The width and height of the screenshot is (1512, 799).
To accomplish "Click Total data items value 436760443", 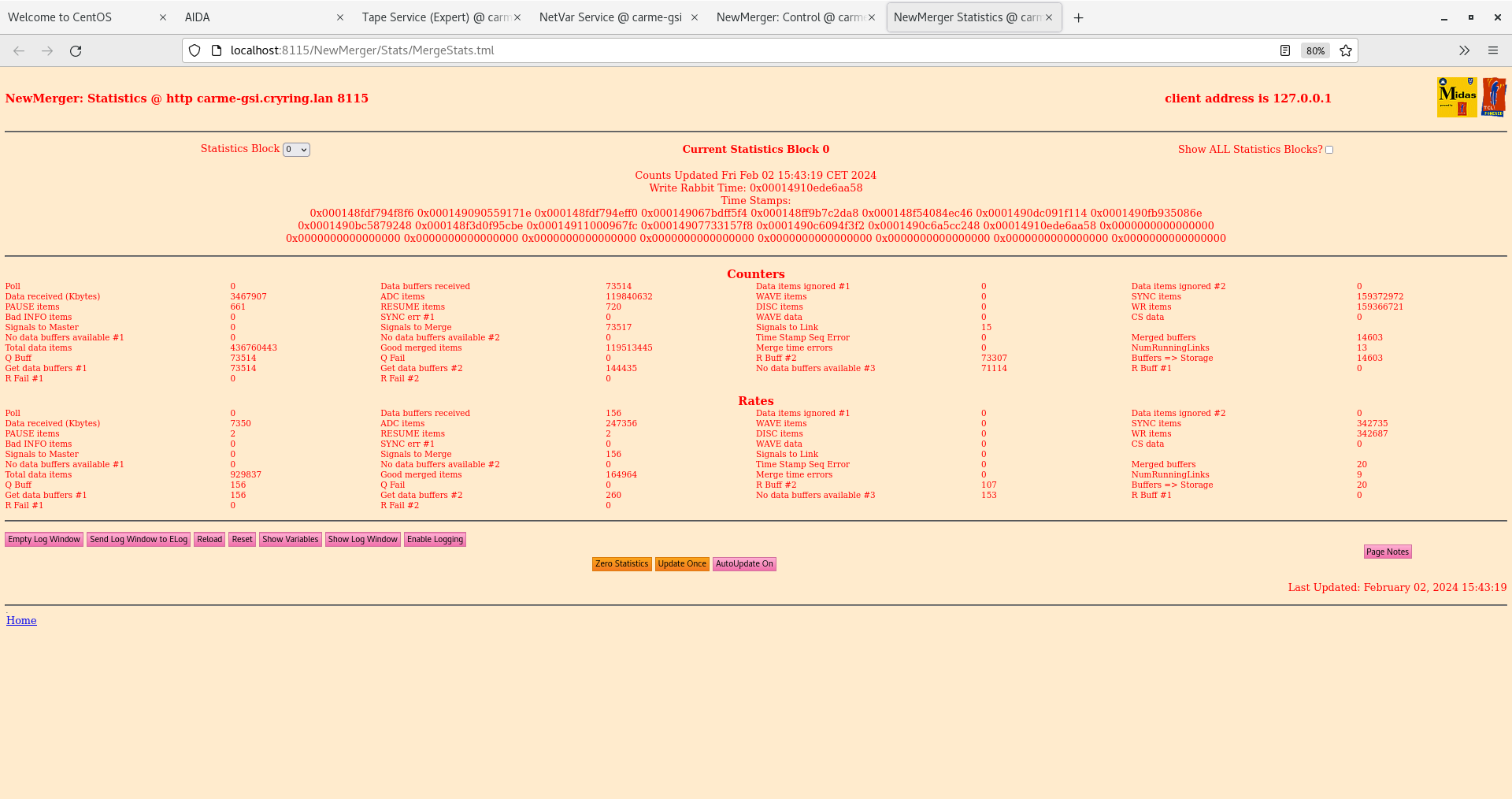I will point(254,348).
